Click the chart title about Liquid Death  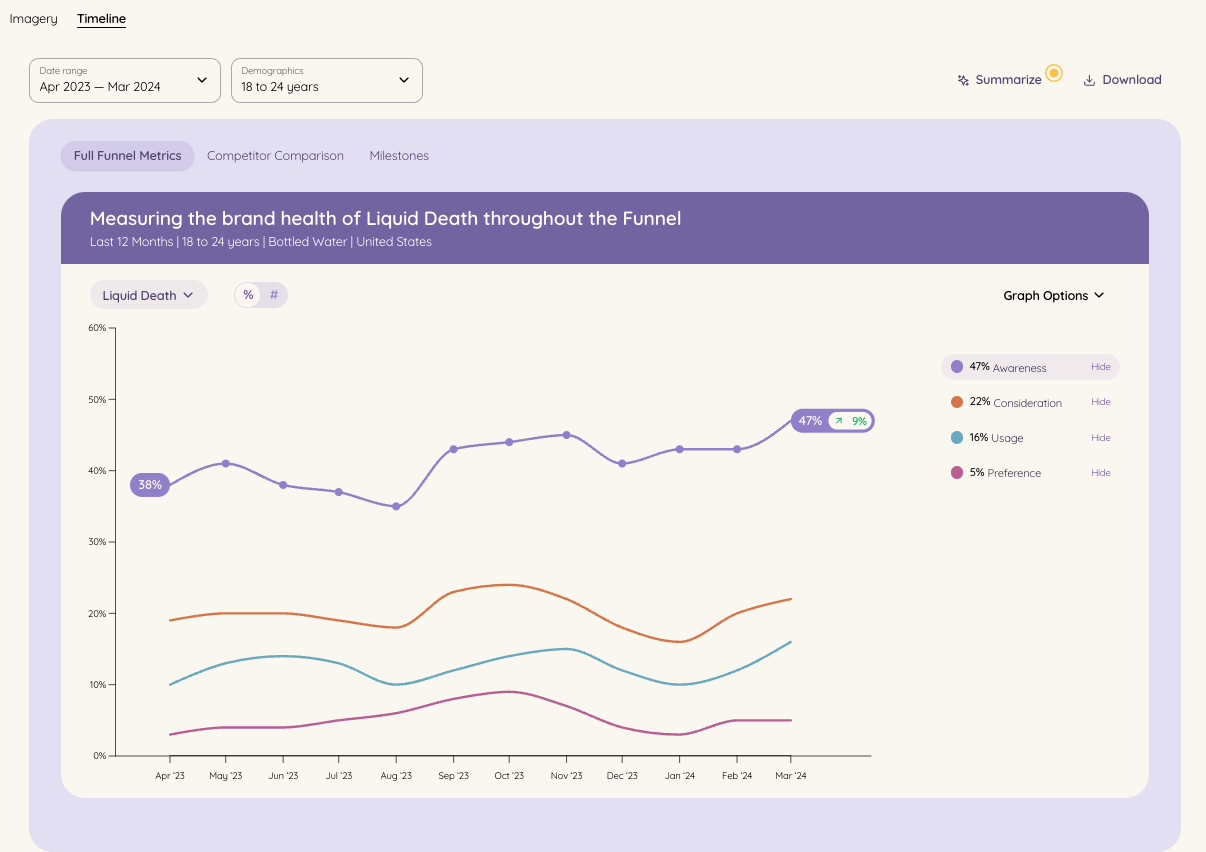click(385, 218)
